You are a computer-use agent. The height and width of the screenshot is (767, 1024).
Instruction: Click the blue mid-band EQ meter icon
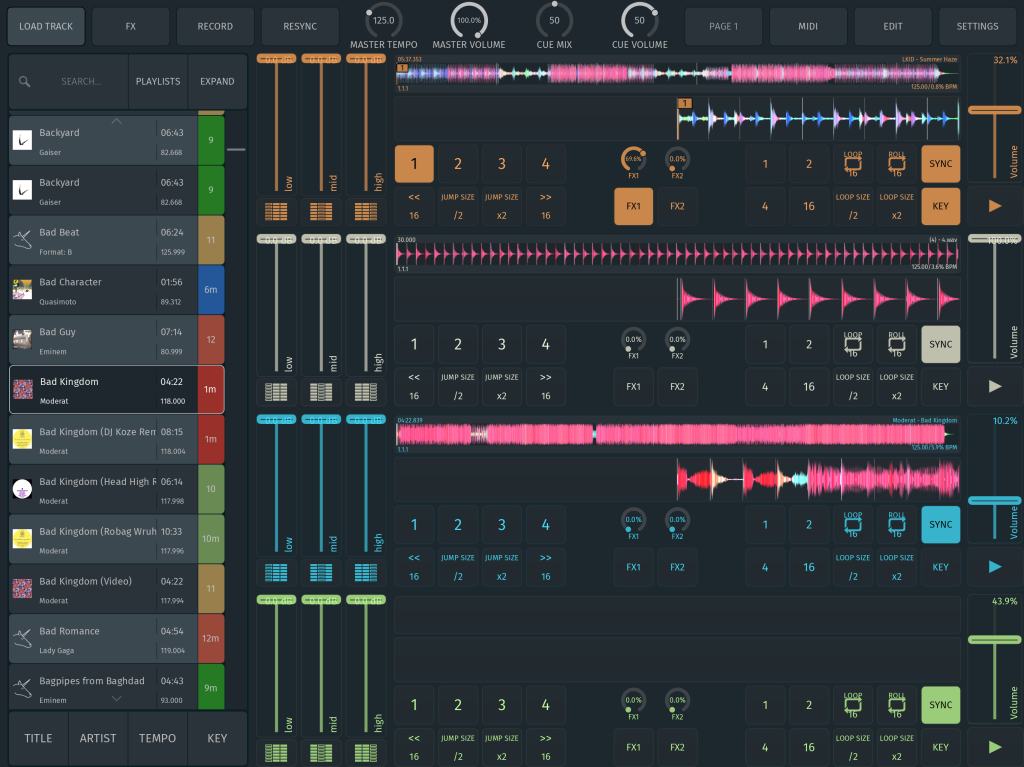pos(321,571)
